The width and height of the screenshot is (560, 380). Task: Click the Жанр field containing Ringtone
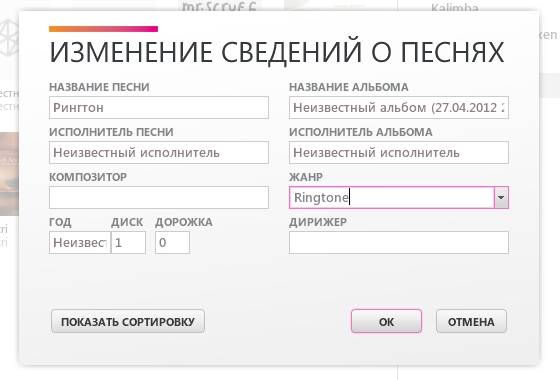[x=392, y=198]
